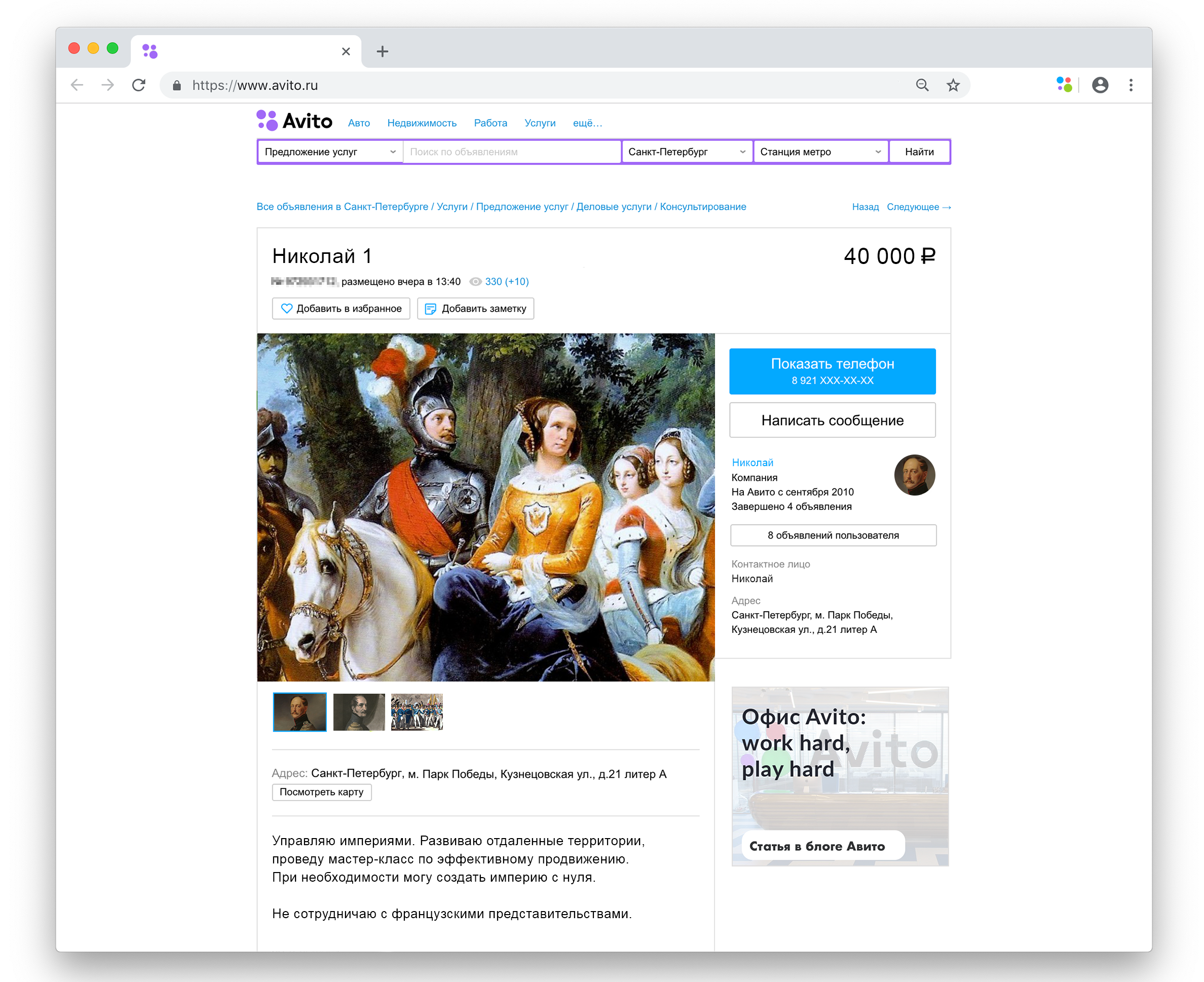This screenshot has height=982, width=1204.
Task: Add a note to this listing
Action: click(475, 308)
